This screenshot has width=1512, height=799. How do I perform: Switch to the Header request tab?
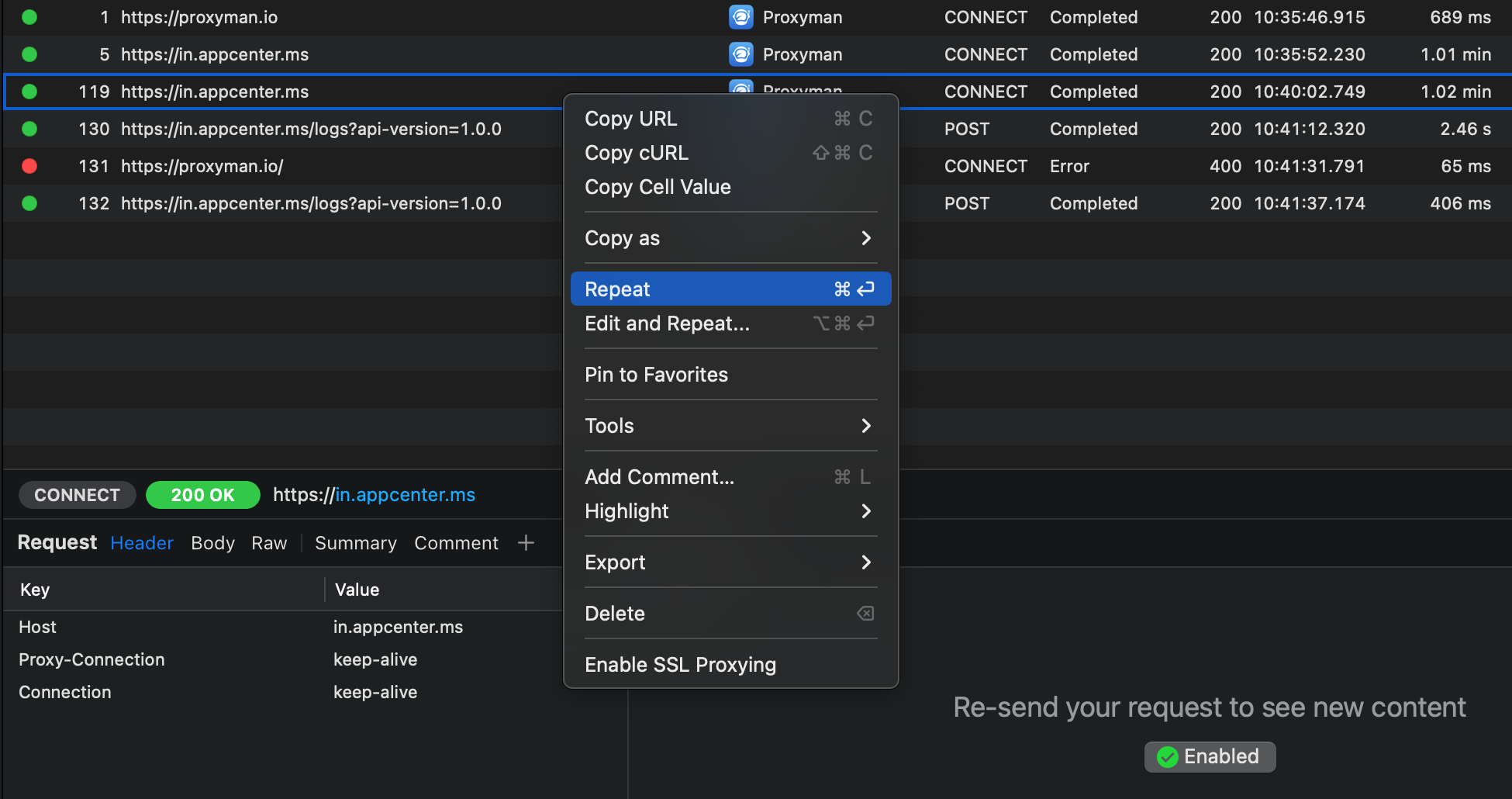pyautogui.click(x=142, y=543)
